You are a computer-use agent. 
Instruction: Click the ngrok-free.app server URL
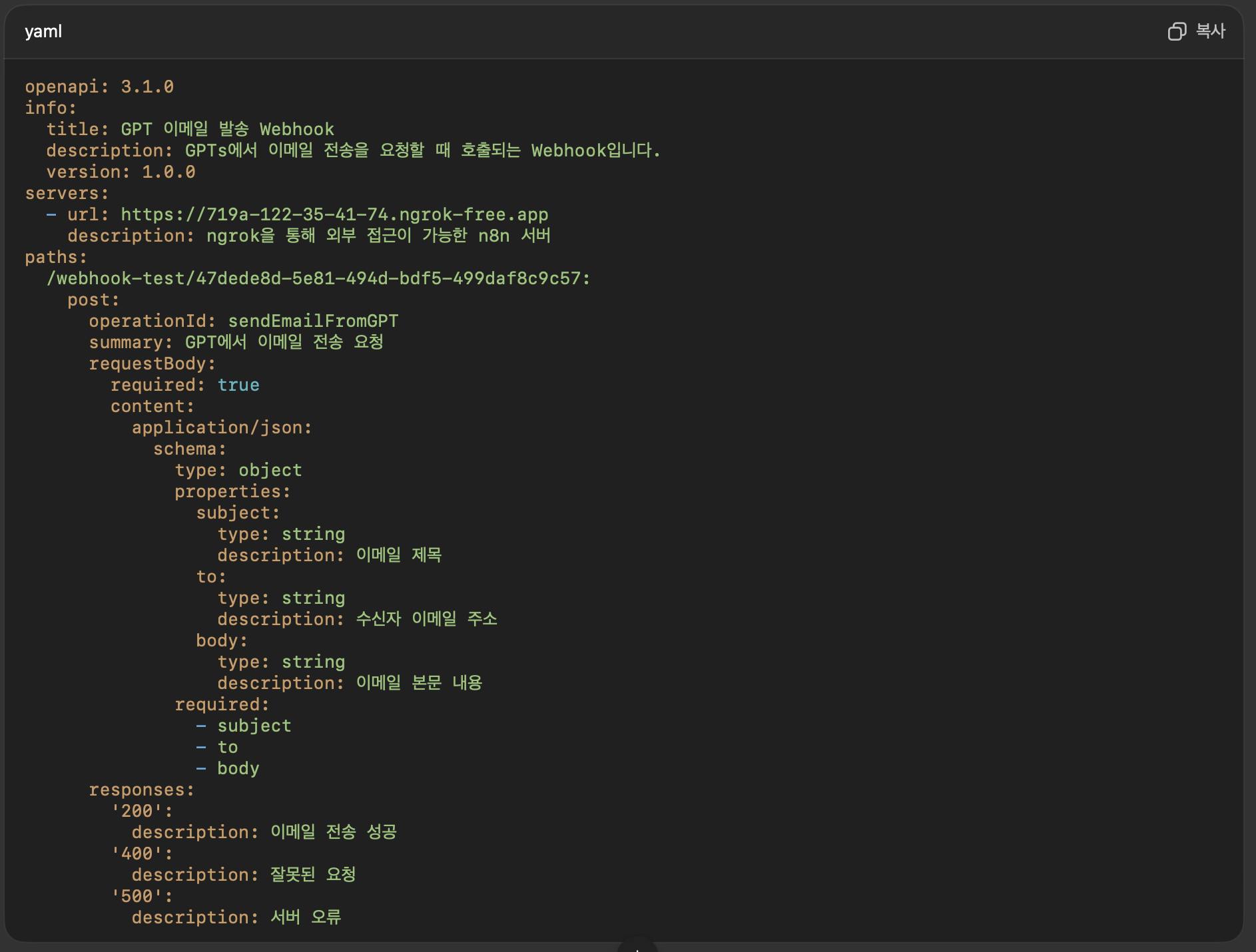(334, 214)
